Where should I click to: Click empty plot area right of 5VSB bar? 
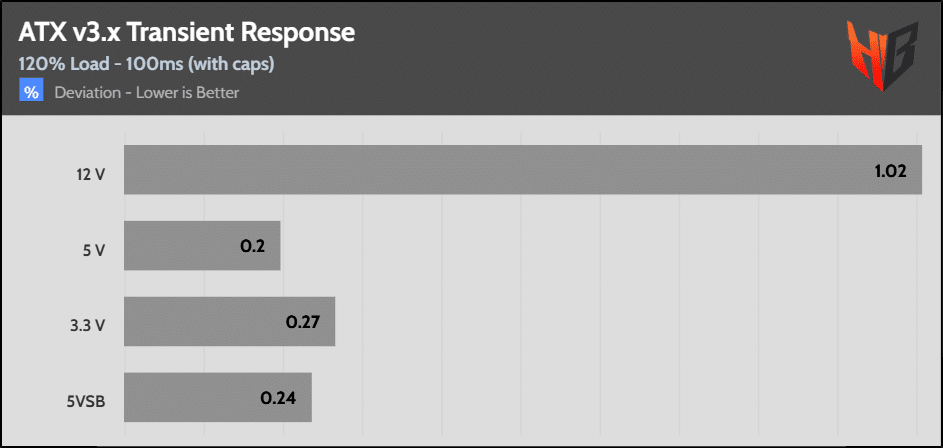[616, 397]
